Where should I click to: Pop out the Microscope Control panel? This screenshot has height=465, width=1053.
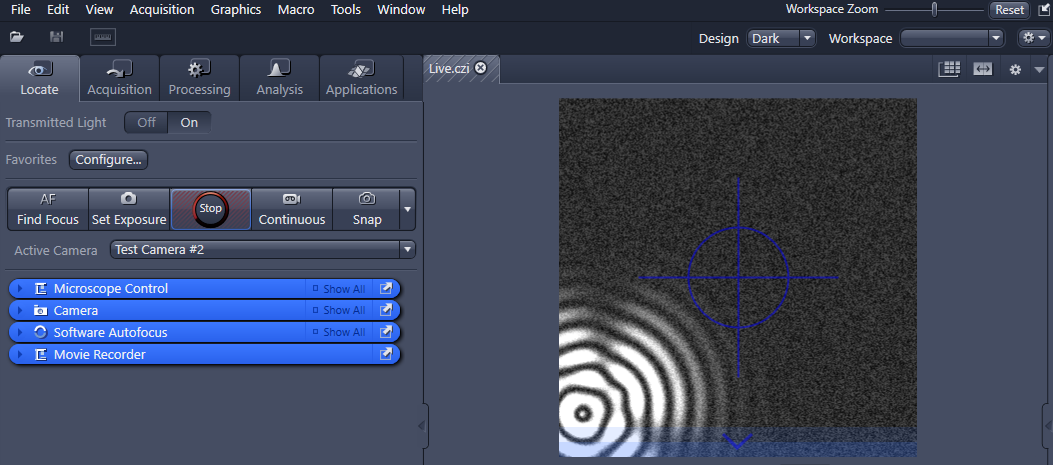[x=386, y=289]
